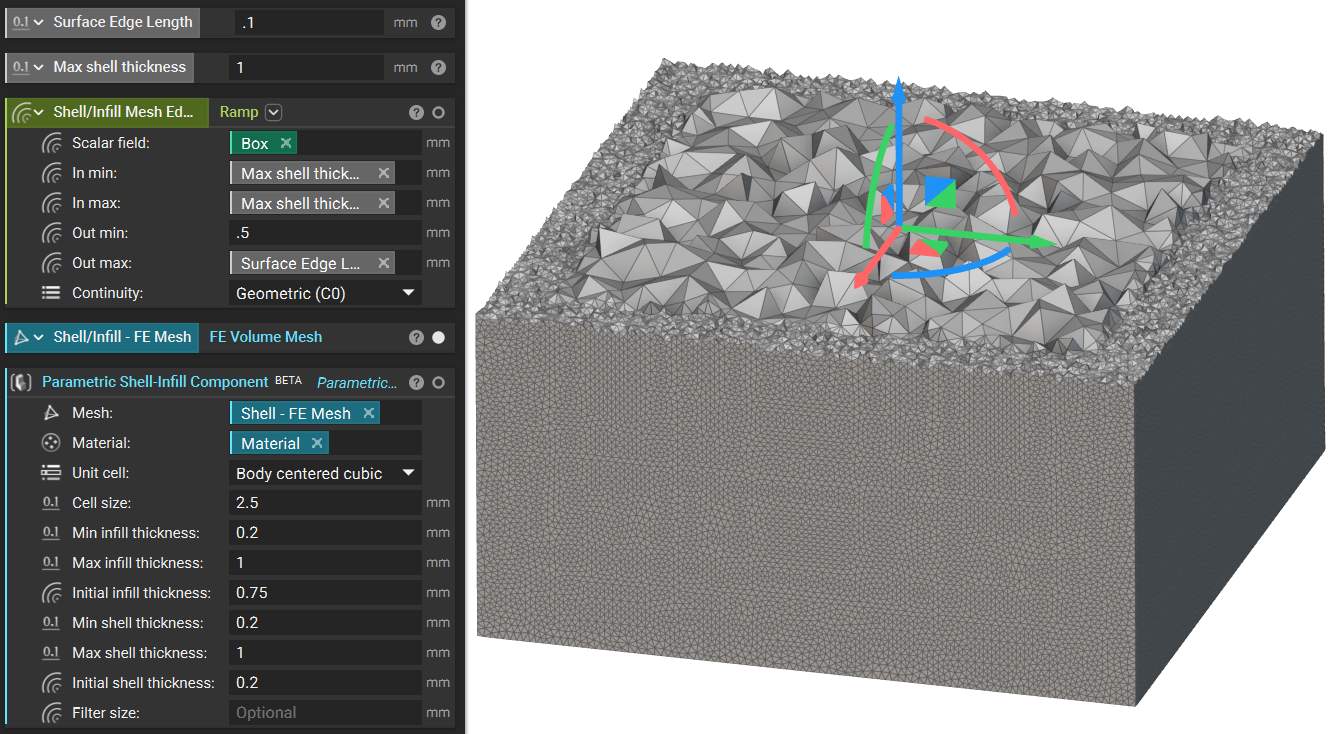This screenshot has height=734, width=1339.
Task: Click the Cell size input field
Action: 325,503
